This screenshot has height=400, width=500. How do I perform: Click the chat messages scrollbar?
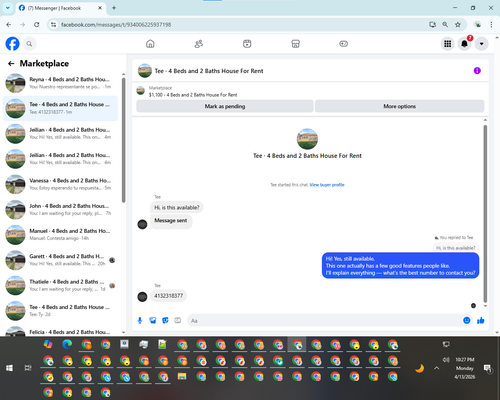point(485,213)
